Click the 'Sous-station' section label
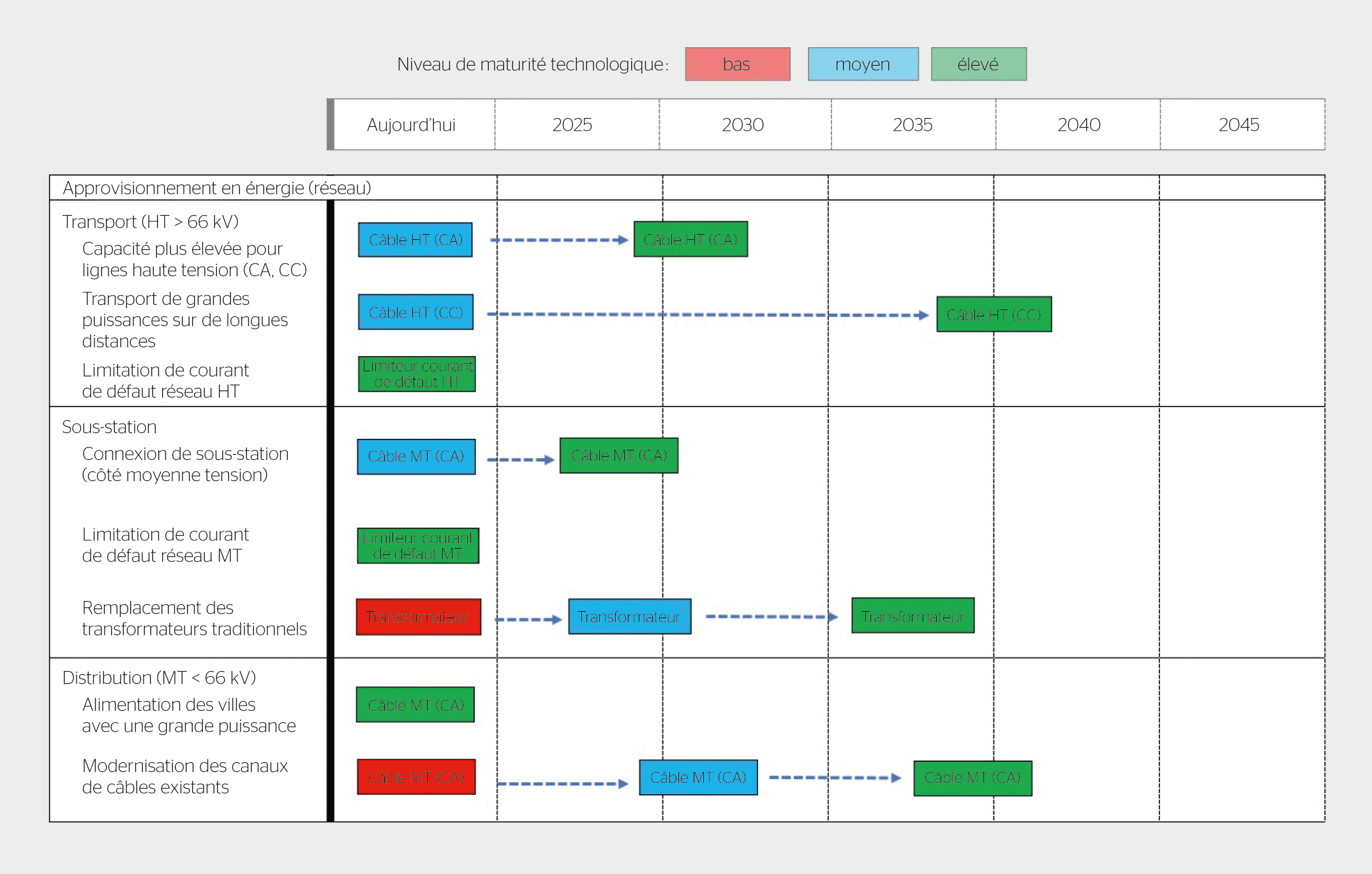 pos(109,427)
